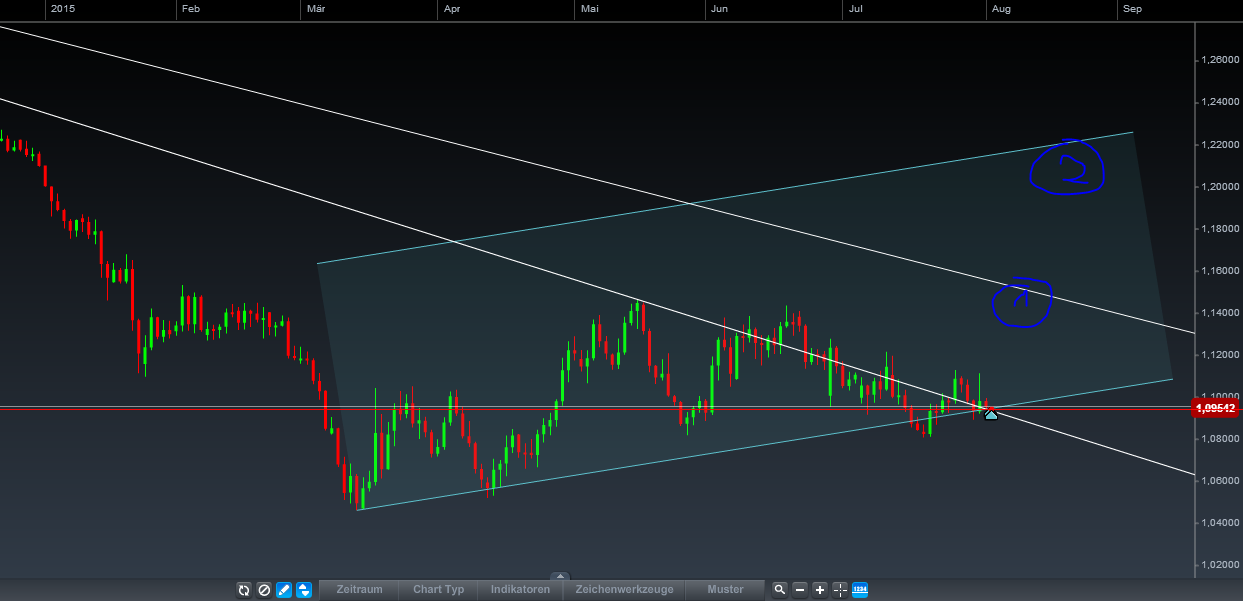Open the Chart Typ menu
The image size is (1243, 601).
coord(437,589)
